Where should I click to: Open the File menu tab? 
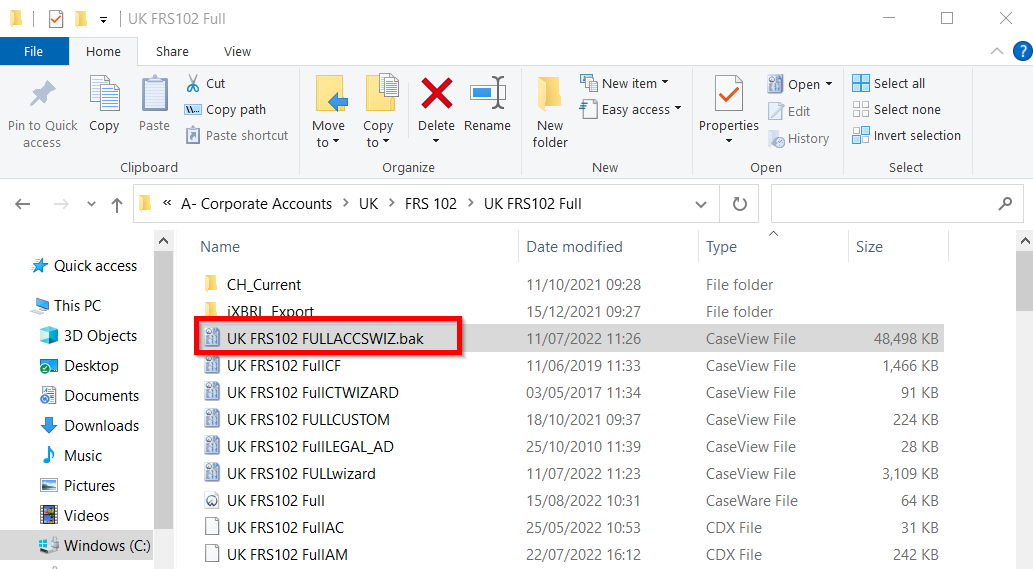pyautogui.click(x=33, y=52)
